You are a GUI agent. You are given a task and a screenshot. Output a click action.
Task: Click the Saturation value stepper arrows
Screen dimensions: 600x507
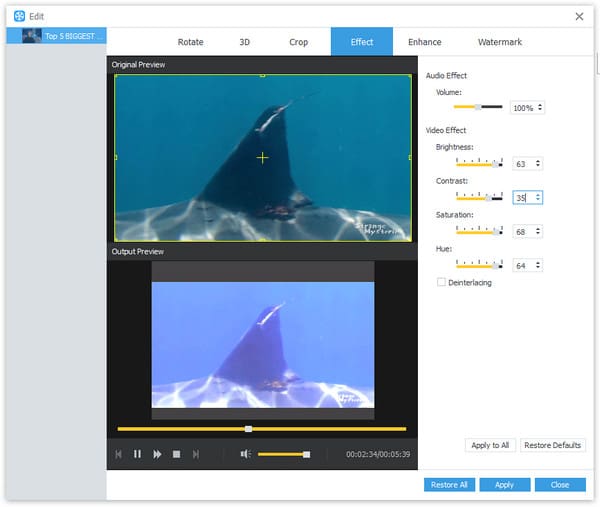(x=538, y=231)
